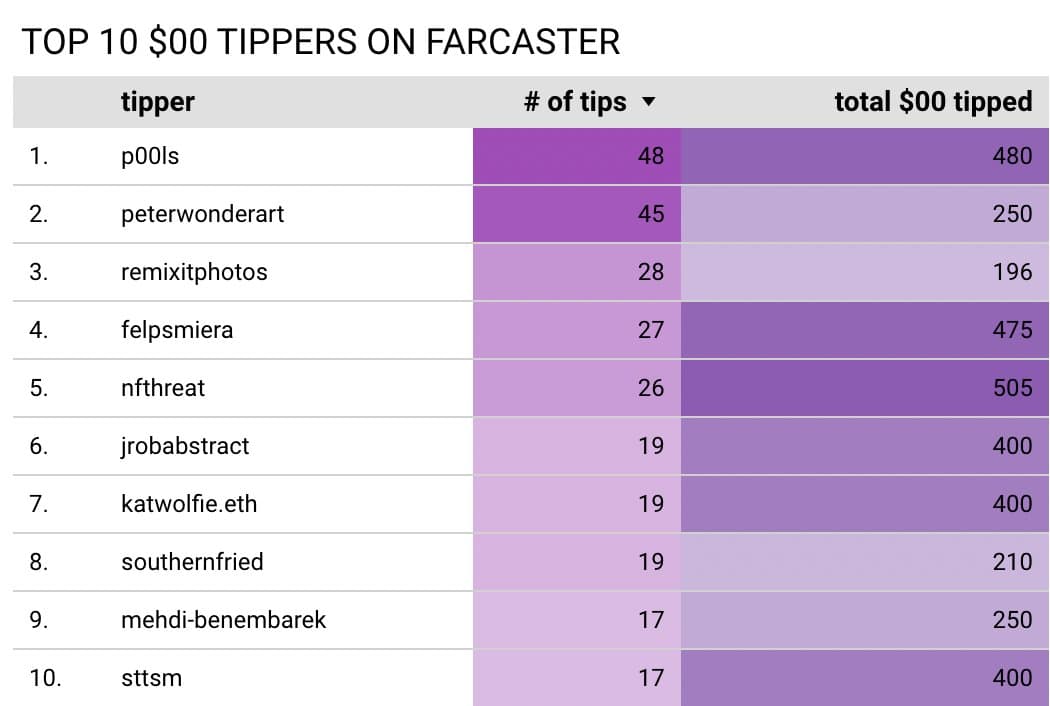Viewport: 1050px width, 706px height.
Task: Sort by 'total $00 tipped' header
Action: pos(932,102)
